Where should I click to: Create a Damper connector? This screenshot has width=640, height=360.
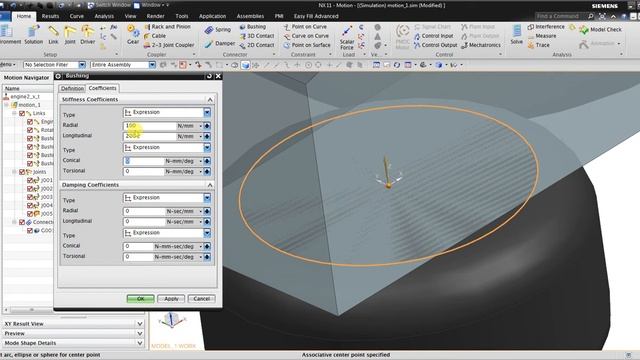(x=220, y=43)
